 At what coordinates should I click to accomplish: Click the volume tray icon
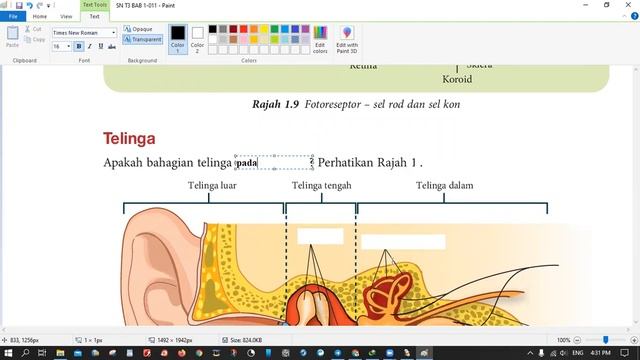[x=563, y=353]
